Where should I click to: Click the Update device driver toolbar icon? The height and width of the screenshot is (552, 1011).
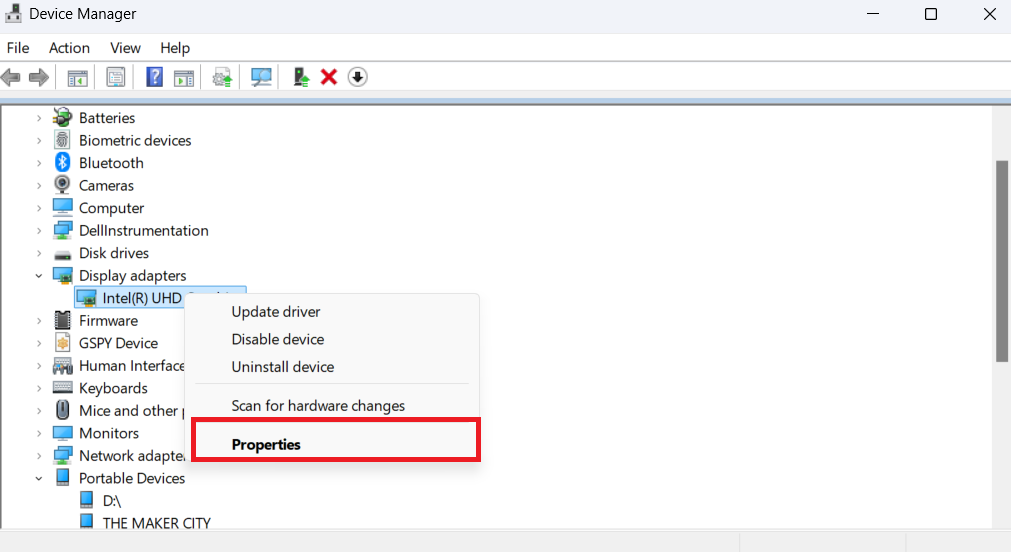pyautogui.click(x=222, y=78)
